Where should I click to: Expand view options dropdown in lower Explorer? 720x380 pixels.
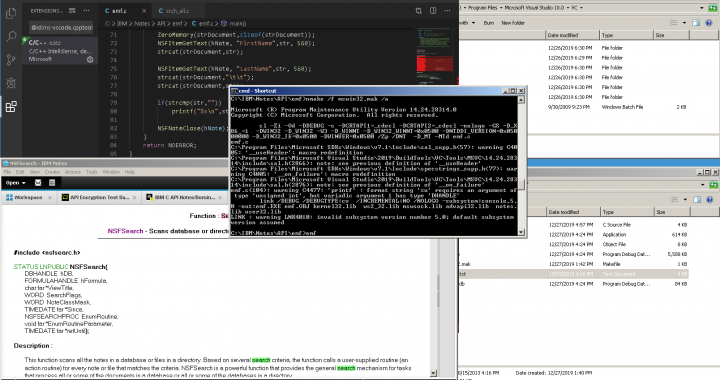coord(685,200)
